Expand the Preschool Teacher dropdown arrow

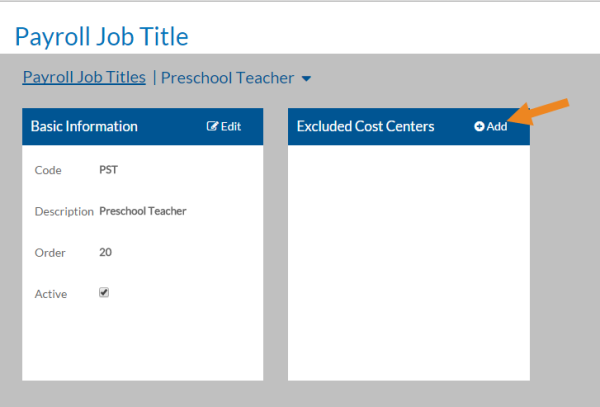tap(307, 79)
